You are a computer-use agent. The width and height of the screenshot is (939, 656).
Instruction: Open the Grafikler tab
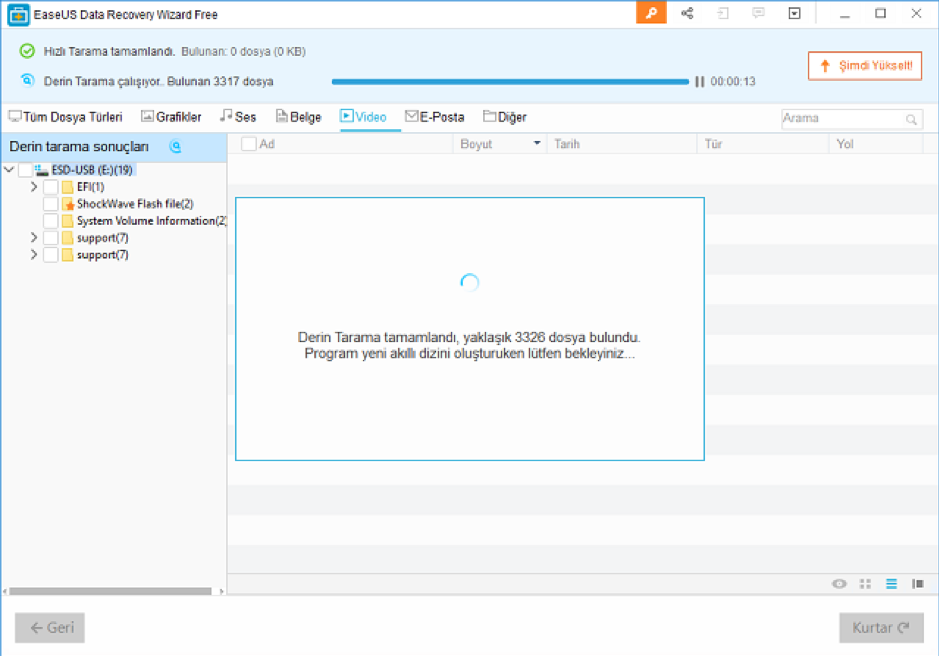point(171,117)
